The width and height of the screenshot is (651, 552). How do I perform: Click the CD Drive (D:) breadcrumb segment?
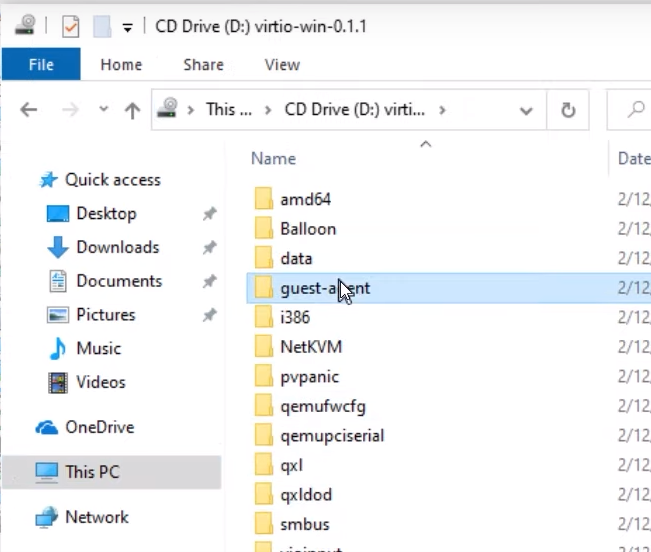click(355, 110)
